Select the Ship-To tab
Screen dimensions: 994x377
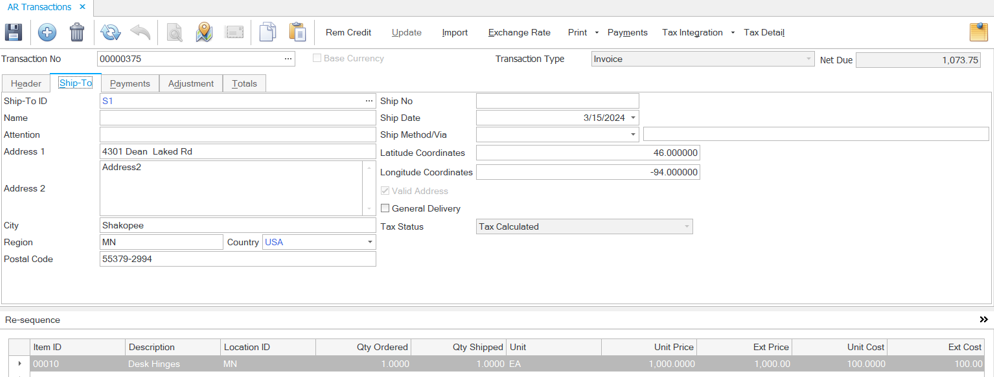click(x=75, y=83)
